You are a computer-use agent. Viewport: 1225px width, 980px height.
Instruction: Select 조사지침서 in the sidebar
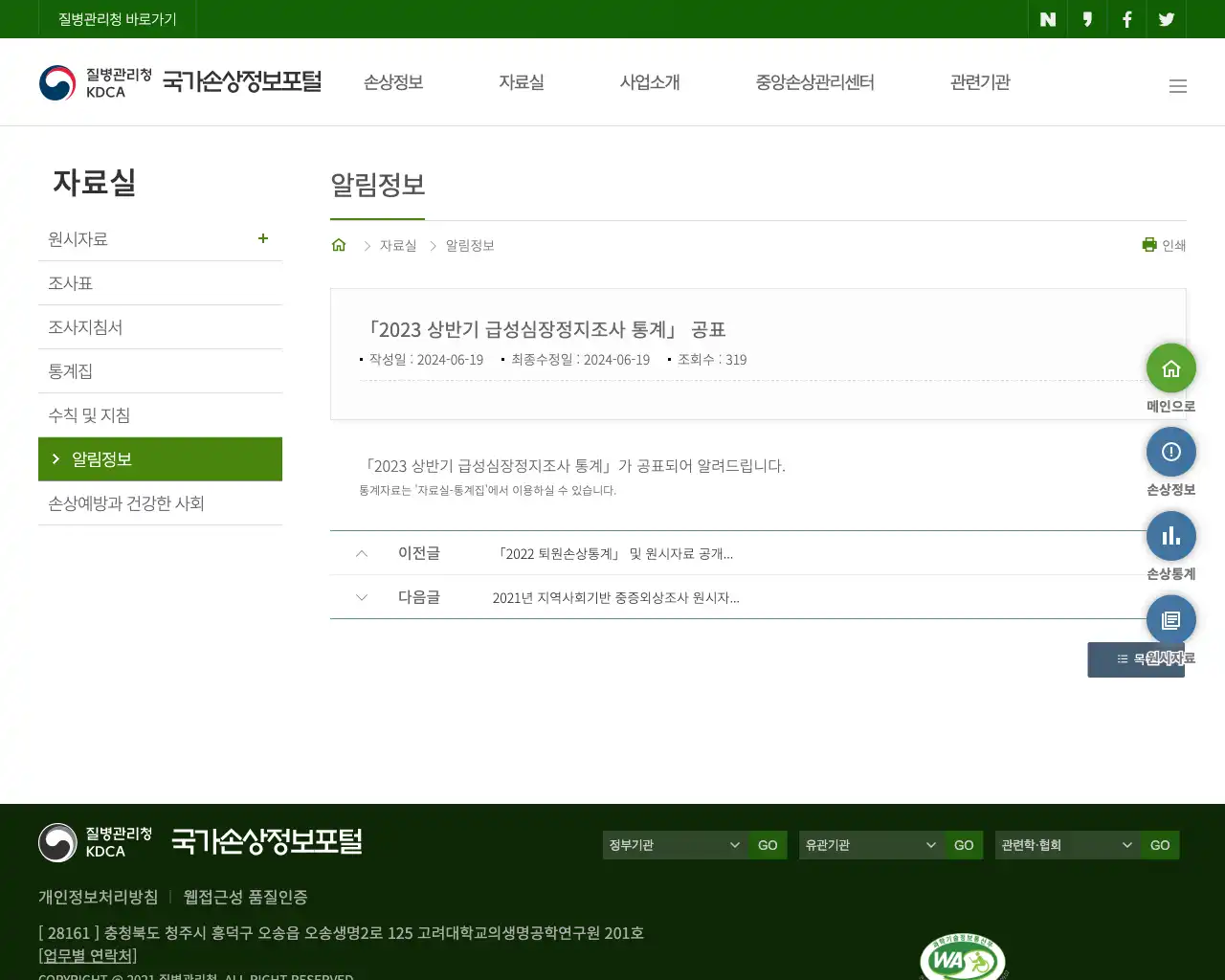[160, 327]
